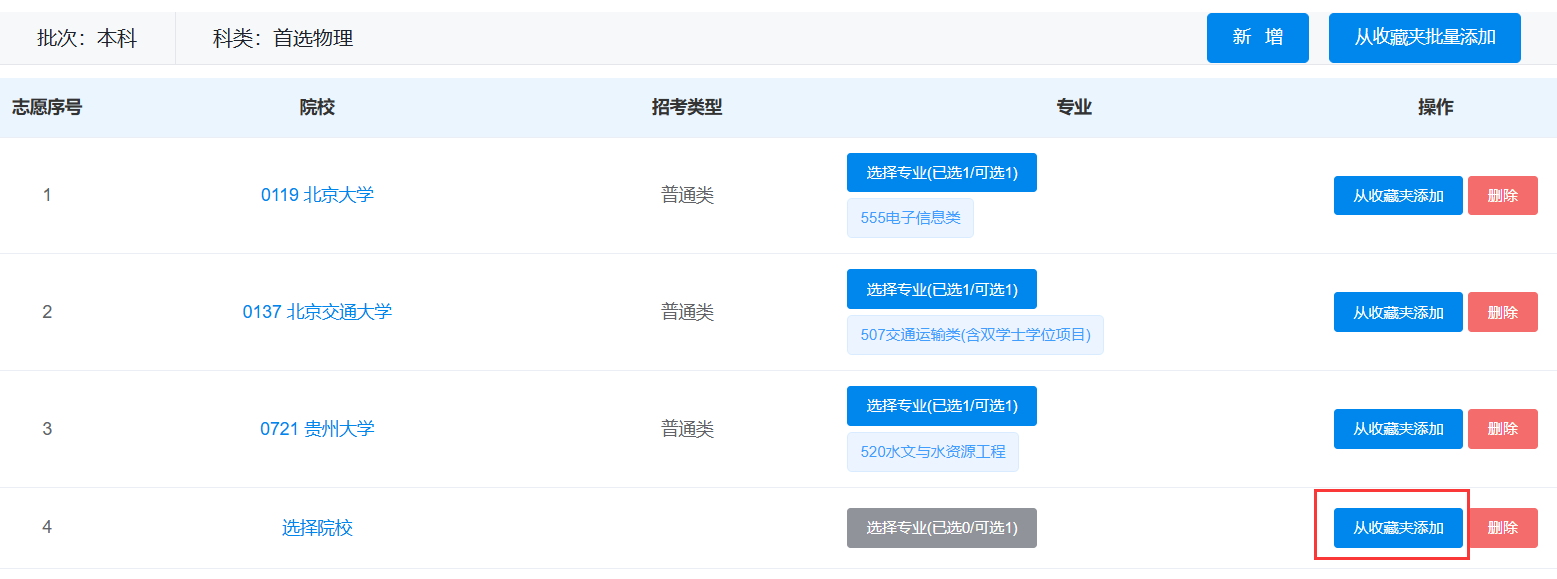Screen dimensions: 1557x579
Task: Open 选择专业 for 北京大学 row
Action: [x=942, y=173]
